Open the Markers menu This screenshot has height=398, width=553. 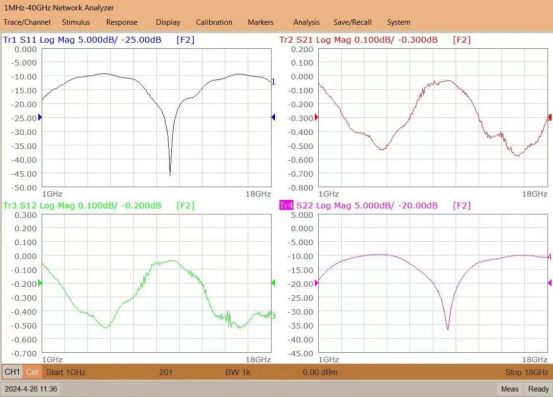tap(260, 22)
